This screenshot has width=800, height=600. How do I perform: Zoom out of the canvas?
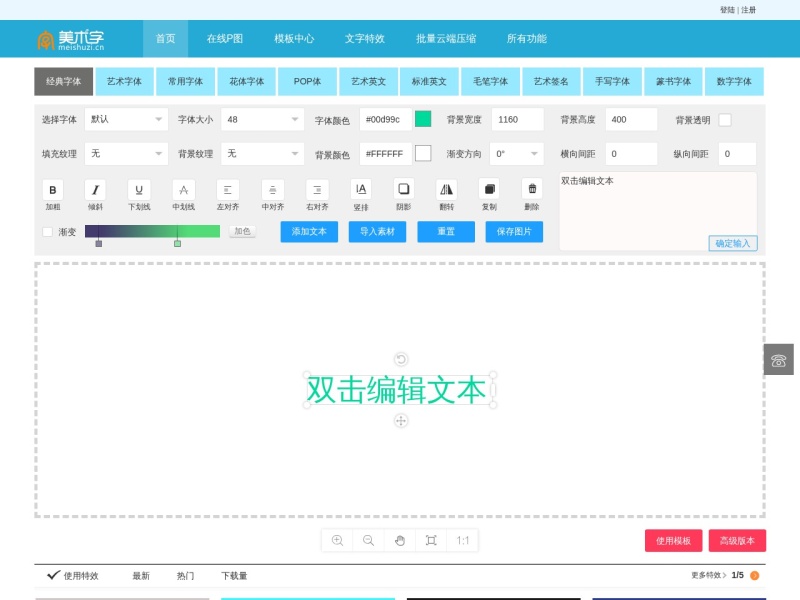pyautogui.click(x=368, y=540)
